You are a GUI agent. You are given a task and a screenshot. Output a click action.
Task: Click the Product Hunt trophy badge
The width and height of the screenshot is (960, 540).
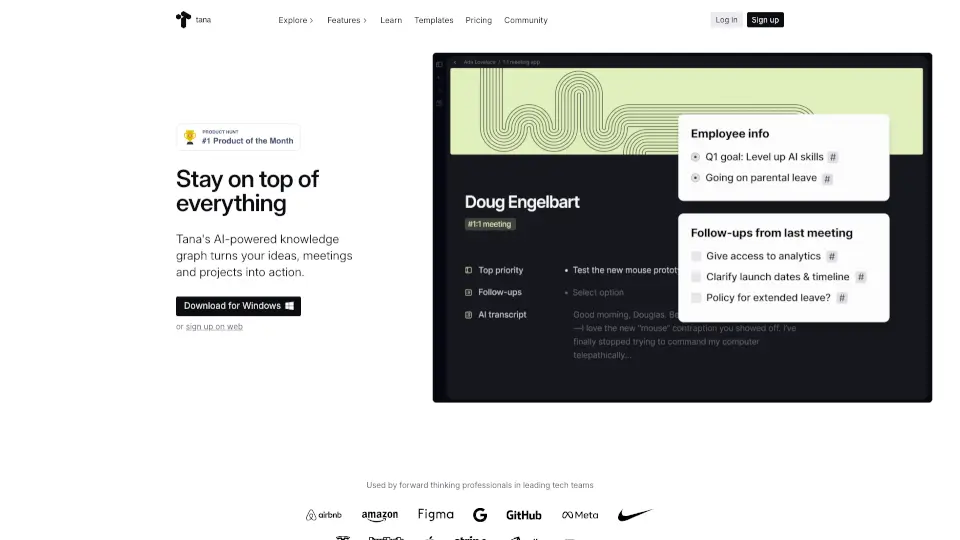(x=238, y=137)
